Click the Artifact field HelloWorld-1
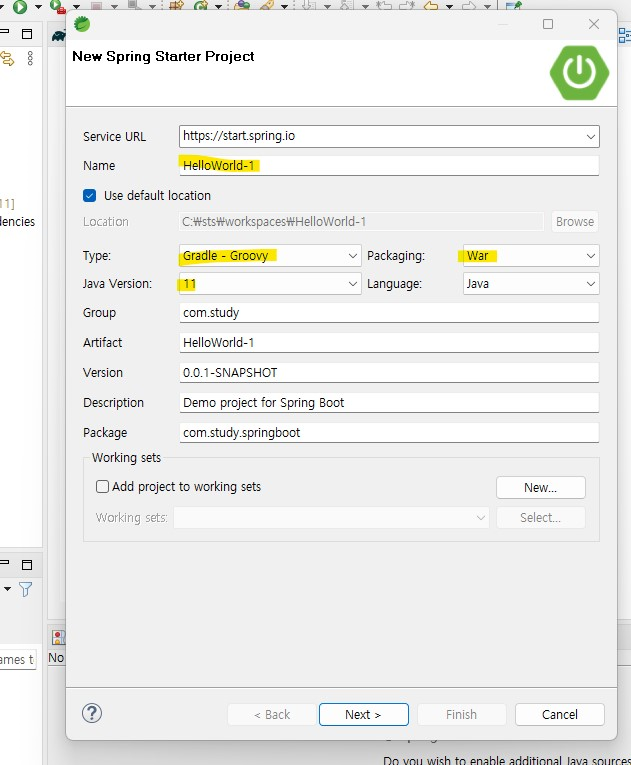This screenshot has height=765, width=631. 389,342
